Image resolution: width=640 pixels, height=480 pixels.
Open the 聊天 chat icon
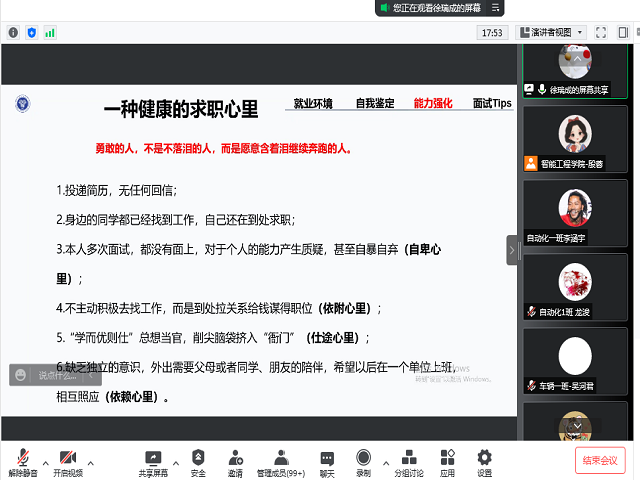326,460
